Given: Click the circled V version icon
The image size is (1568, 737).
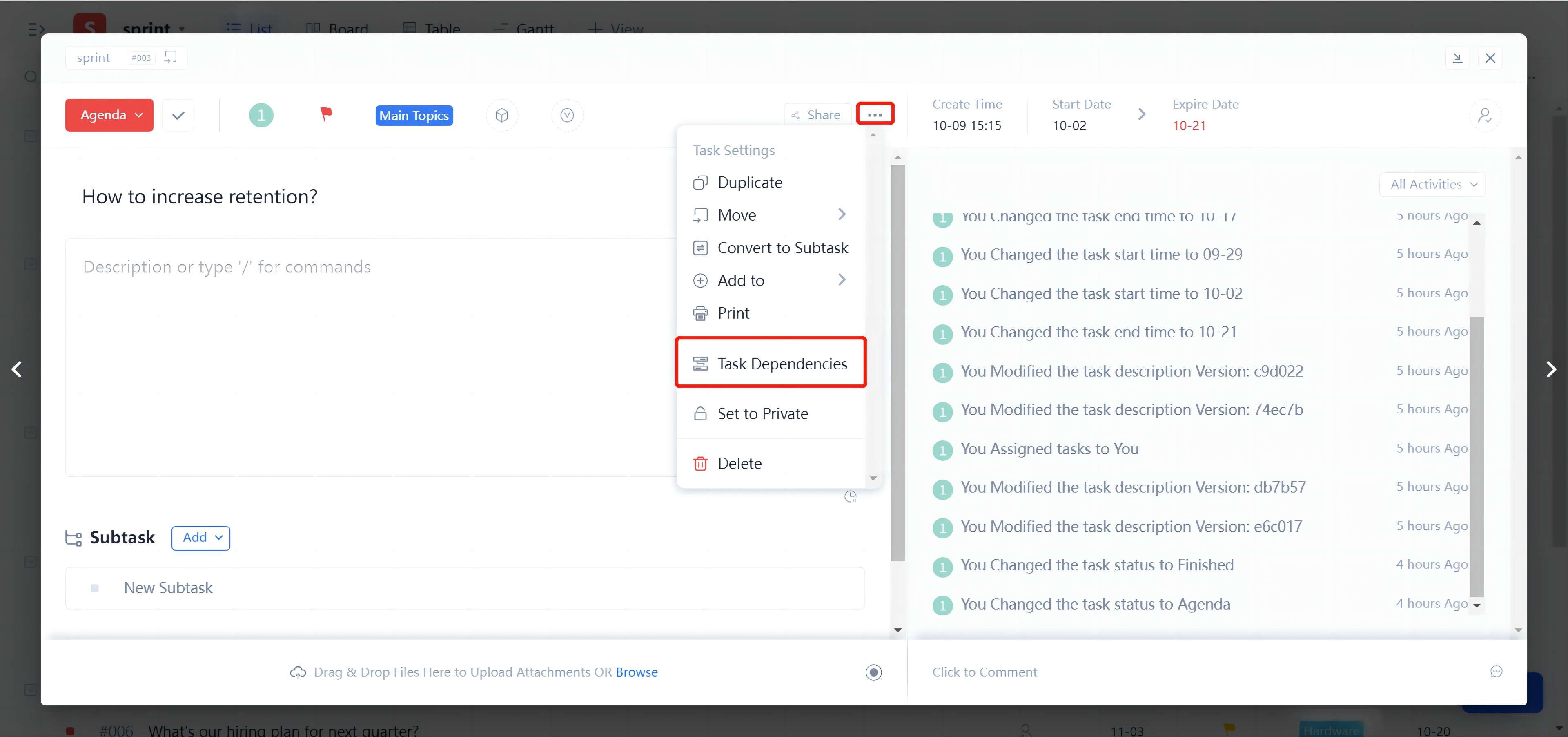Looking at the screenshot, I should pos(567,115).
